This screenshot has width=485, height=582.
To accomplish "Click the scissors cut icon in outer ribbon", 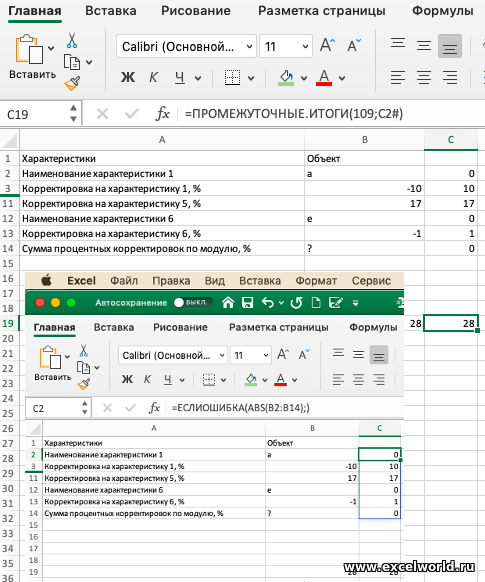I will 72,40.
